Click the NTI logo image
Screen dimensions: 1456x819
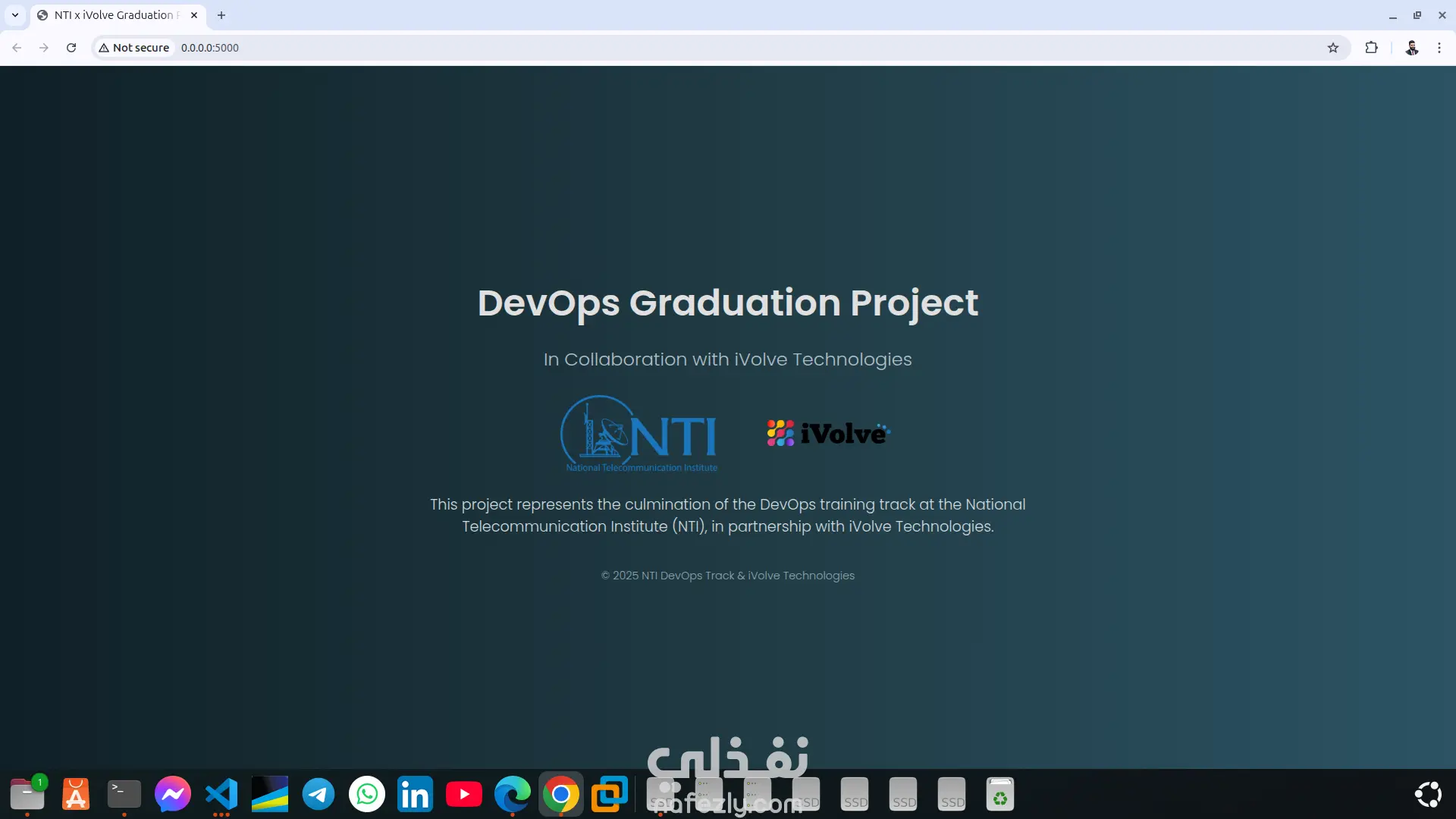point(639,434)
